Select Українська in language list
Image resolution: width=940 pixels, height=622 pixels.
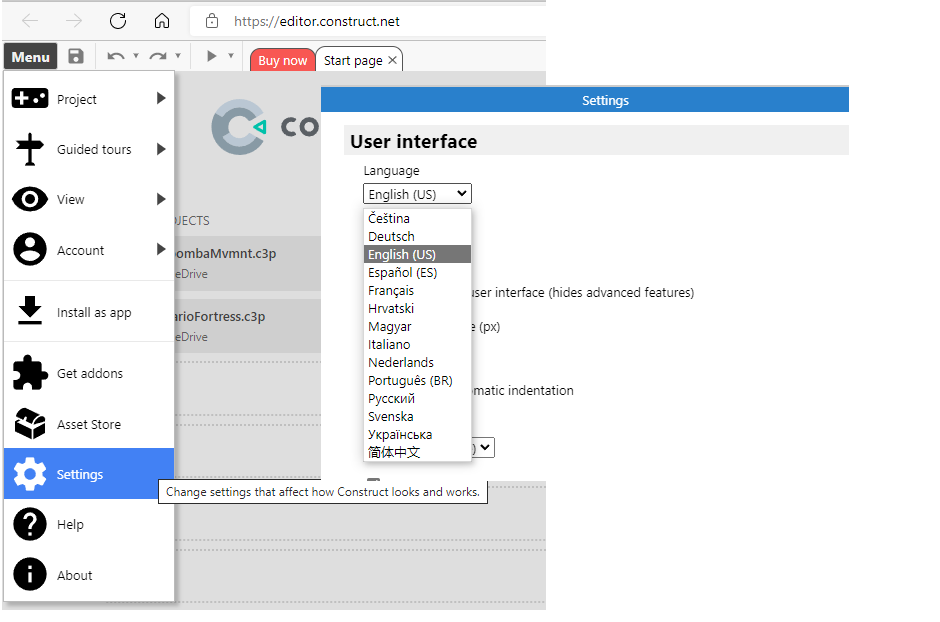[x=417, y=434]
